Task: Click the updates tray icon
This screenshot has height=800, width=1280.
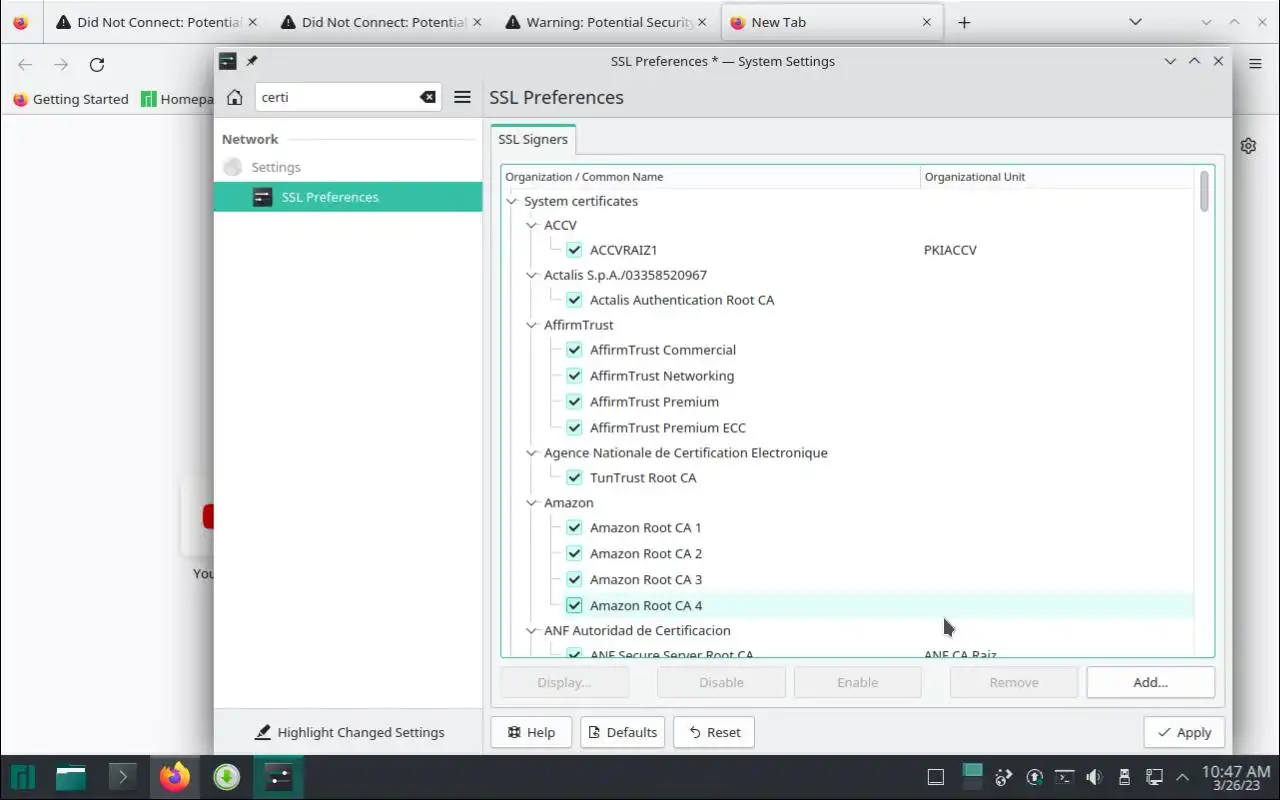Action: coord(1035,777)
